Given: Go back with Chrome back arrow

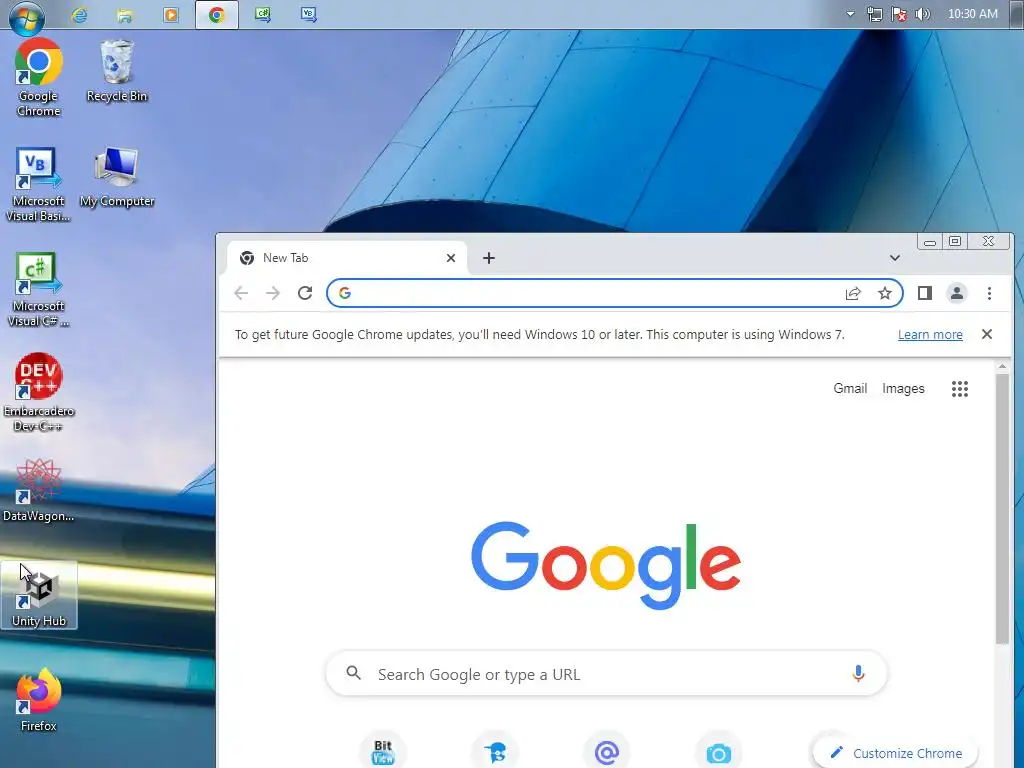Looking at the screenshot, I should [x=241, y=293].
